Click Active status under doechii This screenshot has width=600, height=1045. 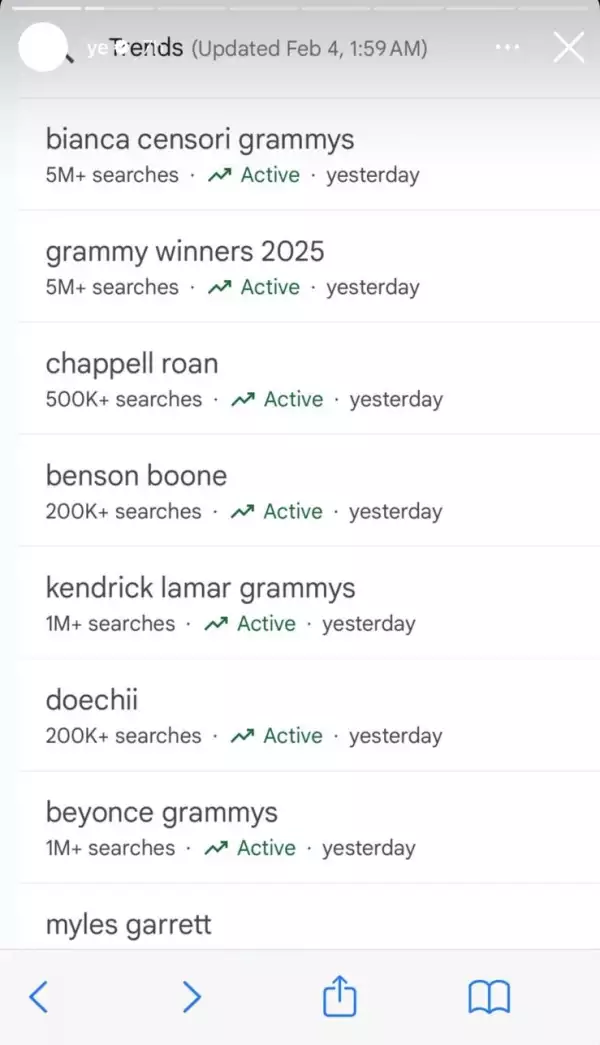292,736
